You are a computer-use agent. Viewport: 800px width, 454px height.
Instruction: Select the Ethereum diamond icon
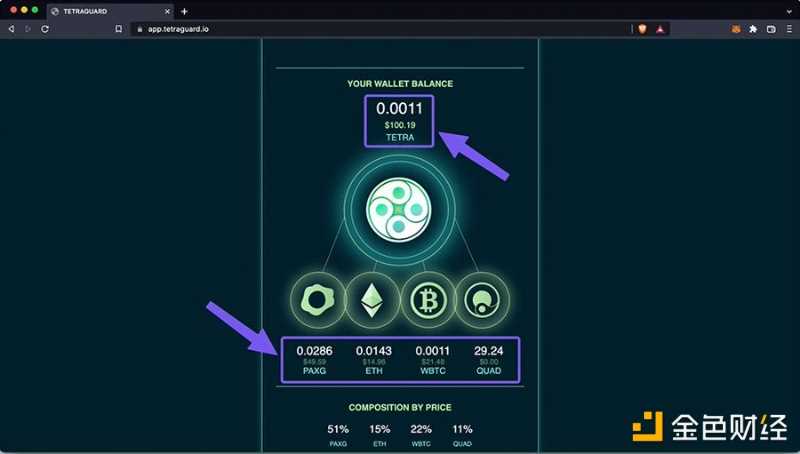click(371, 299)
